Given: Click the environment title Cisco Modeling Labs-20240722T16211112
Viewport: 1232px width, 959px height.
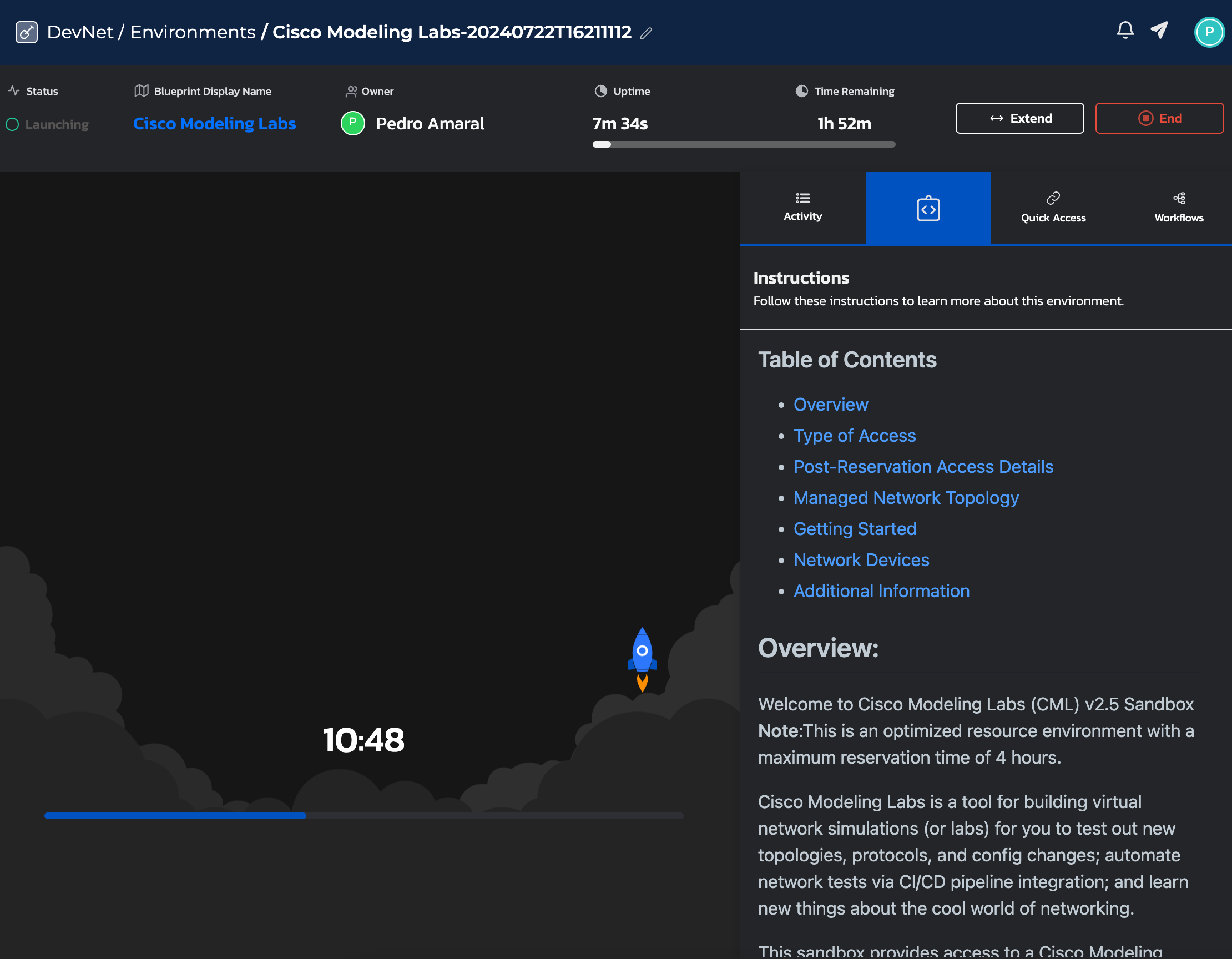Looking at the screenshot, I should point(452,32).
